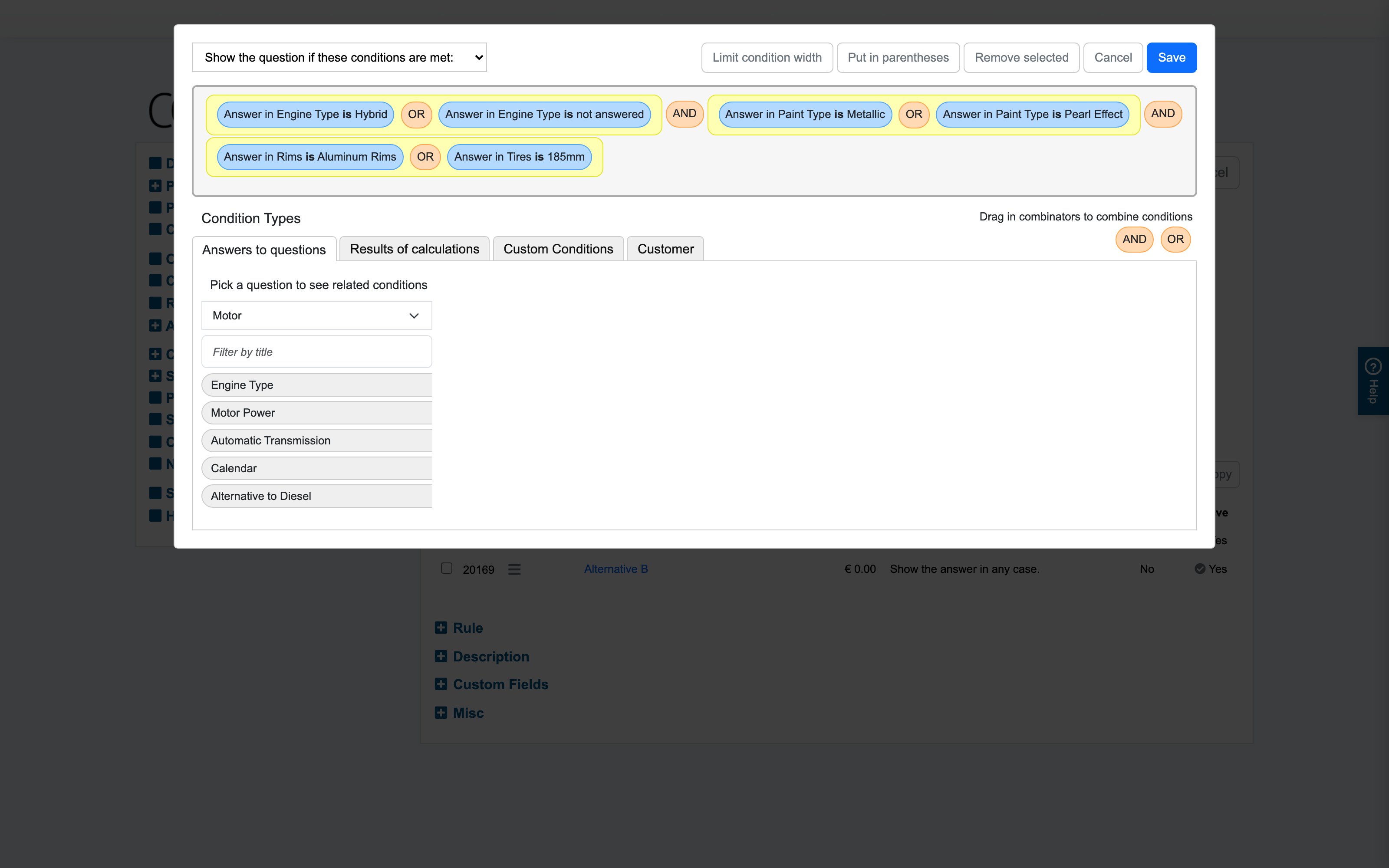Image resolution: width=1389 pixels, height=868 pixels.
Task: Select 'Paint Type is Metallic' condition chip
Action: (805, 114)
